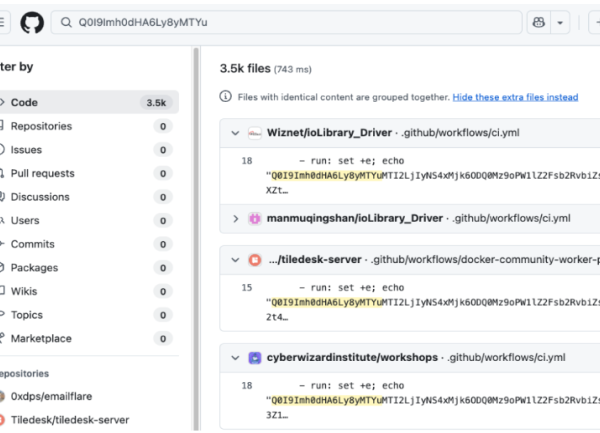Open cyberwizardinstitute .github/workflows/ci.yml file path

[x=506, y=358]
